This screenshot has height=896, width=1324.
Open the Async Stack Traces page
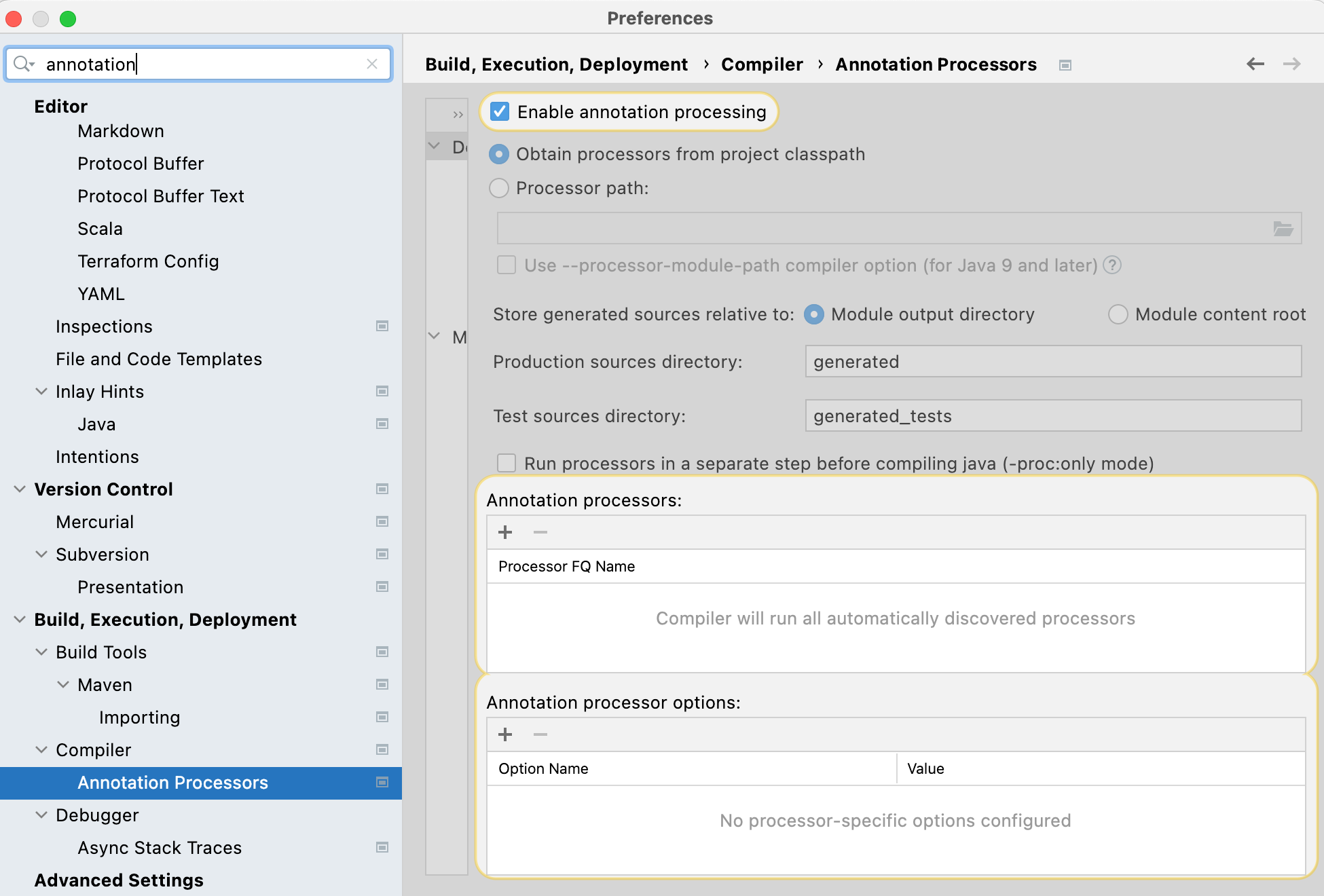[160, 848]
